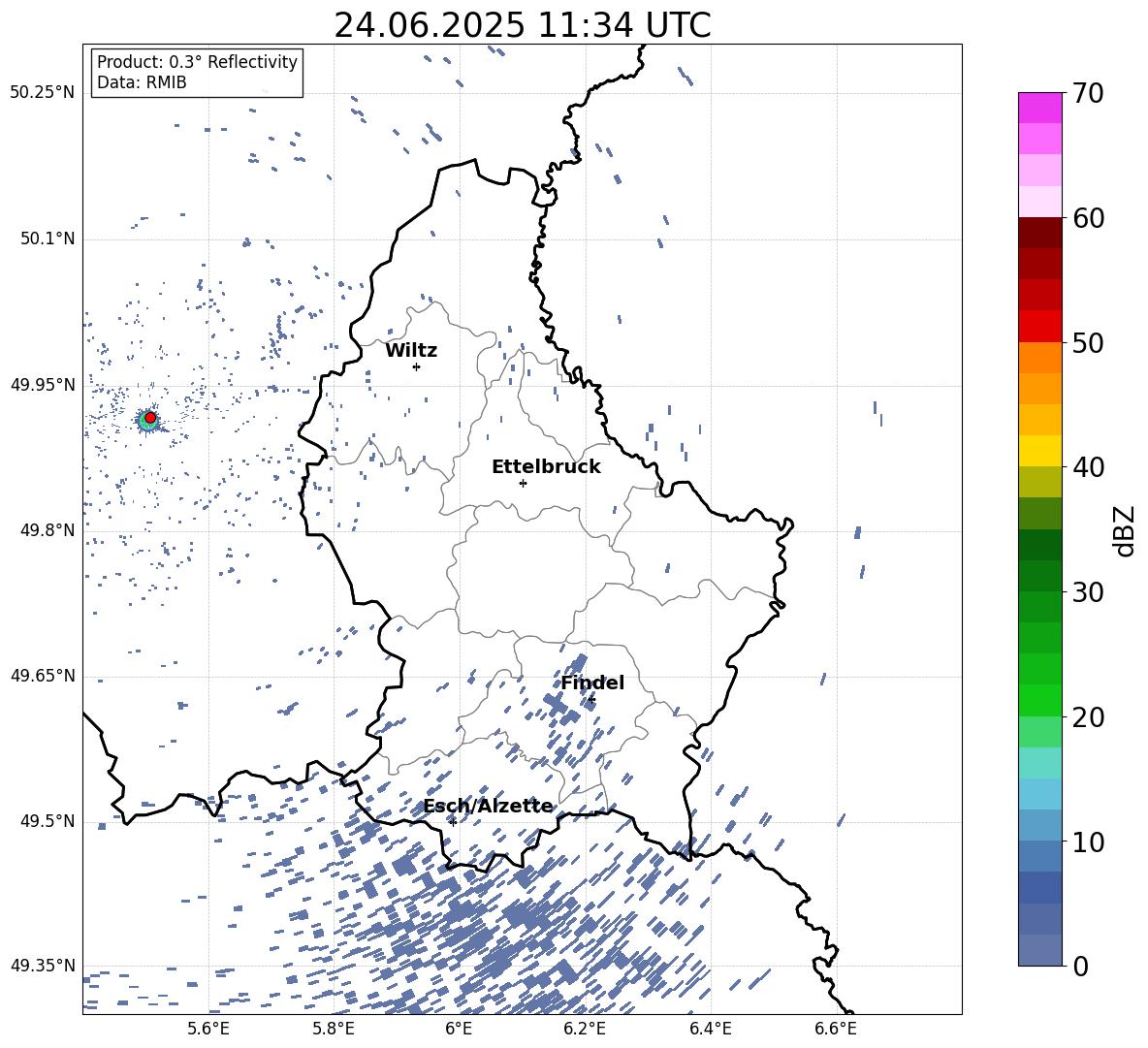The image size is (1148, 1048).
Task: Click the dBZ colorbar axis label
Action: (1125, 530)
